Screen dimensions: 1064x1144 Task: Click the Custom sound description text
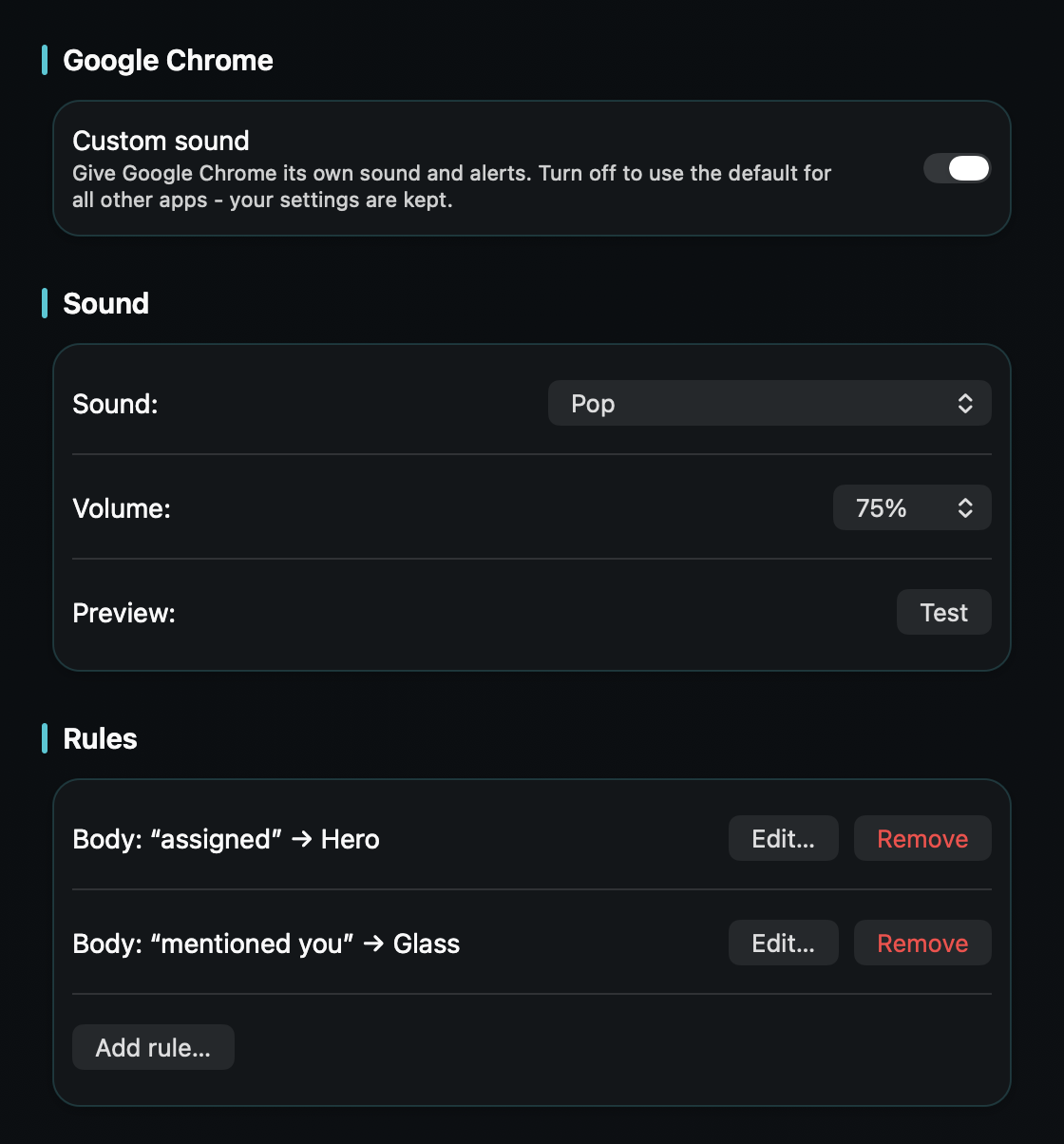pyautogui.click(x=451, y=187)
